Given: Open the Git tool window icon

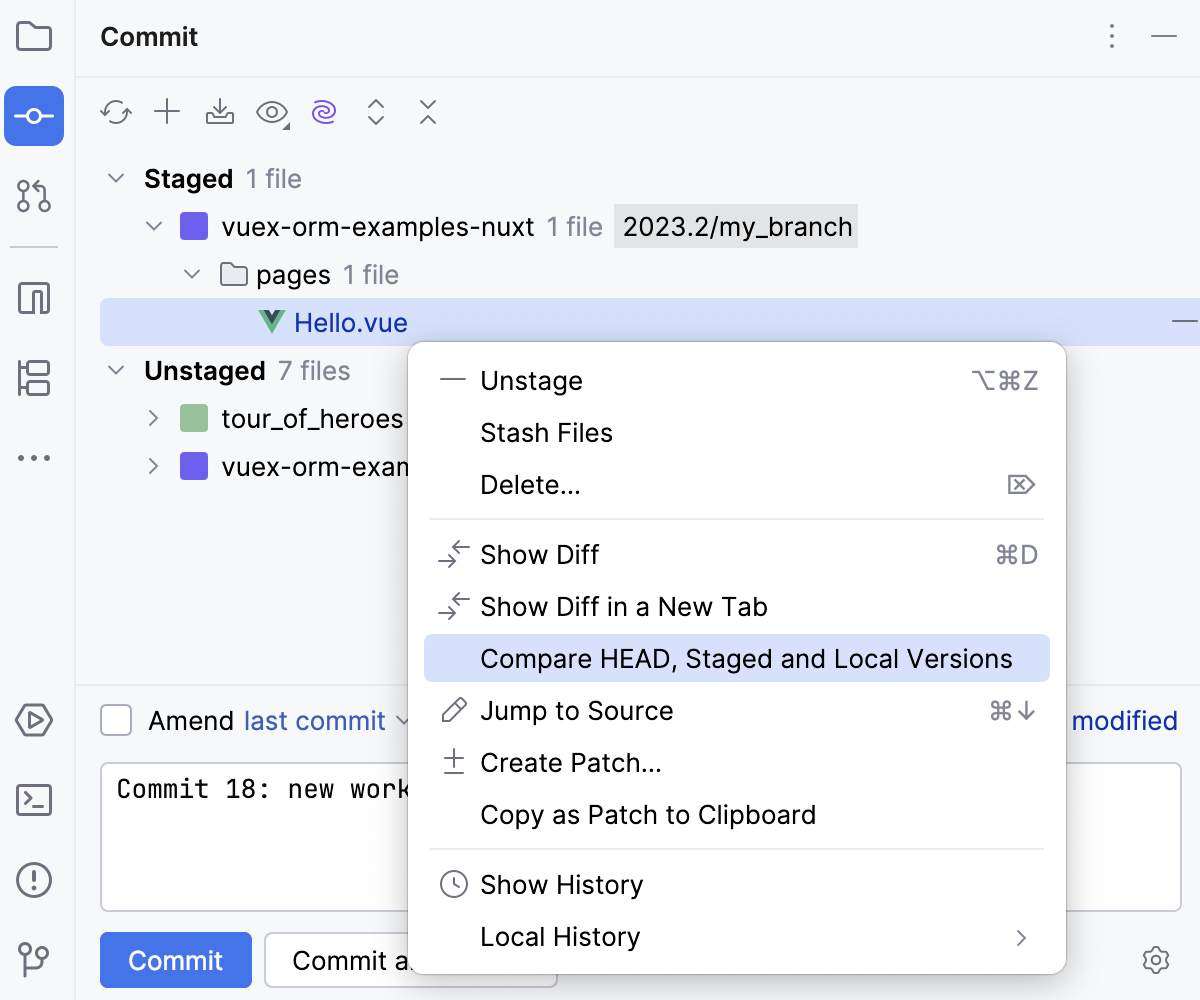Looking at the screenshot, I should [34, 958].
